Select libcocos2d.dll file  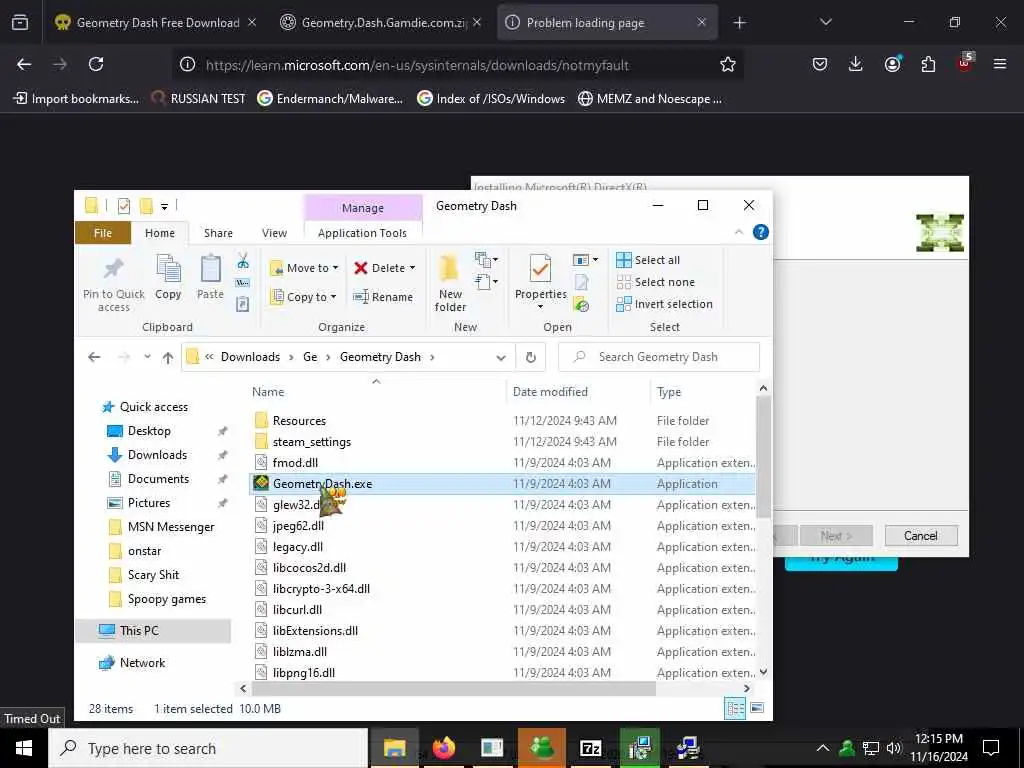coord(502,568)
